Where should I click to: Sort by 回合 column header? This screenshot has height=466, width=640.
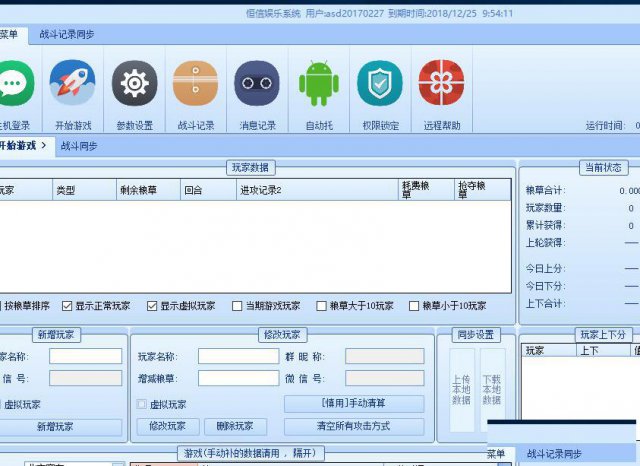(209, 190)
